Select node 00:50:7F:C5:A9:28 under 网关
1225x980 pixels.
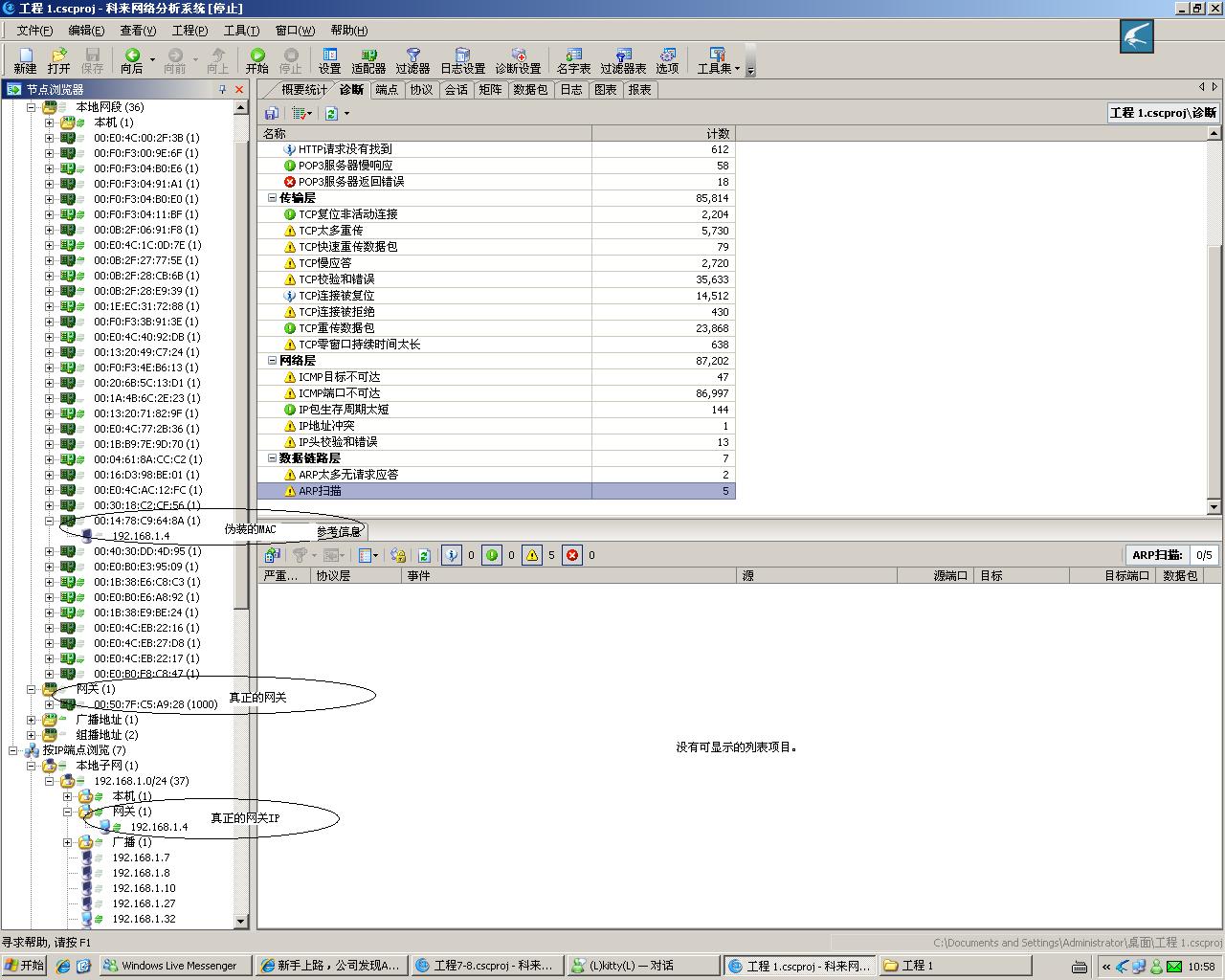(155, 704)
